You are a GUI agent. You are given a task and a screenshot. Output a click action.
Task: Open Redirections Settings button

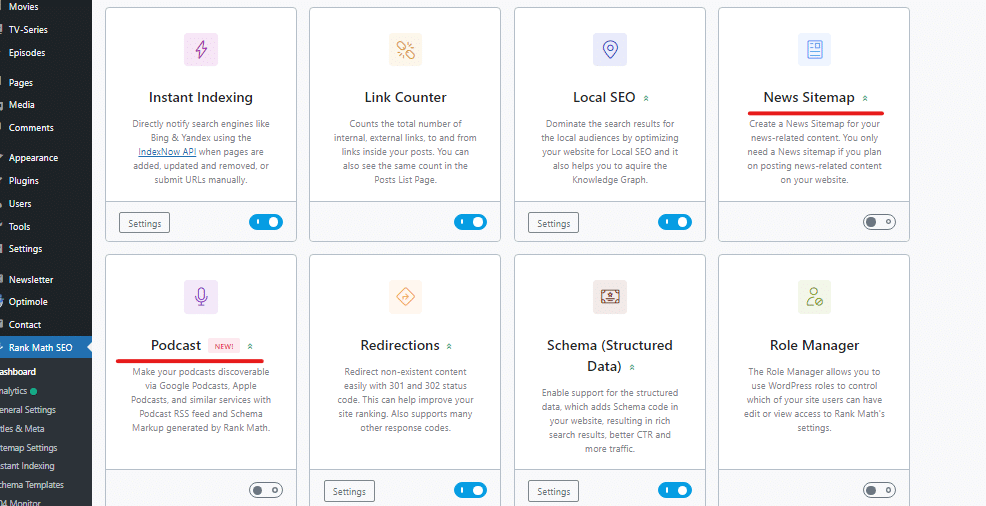tap(349, 492)
